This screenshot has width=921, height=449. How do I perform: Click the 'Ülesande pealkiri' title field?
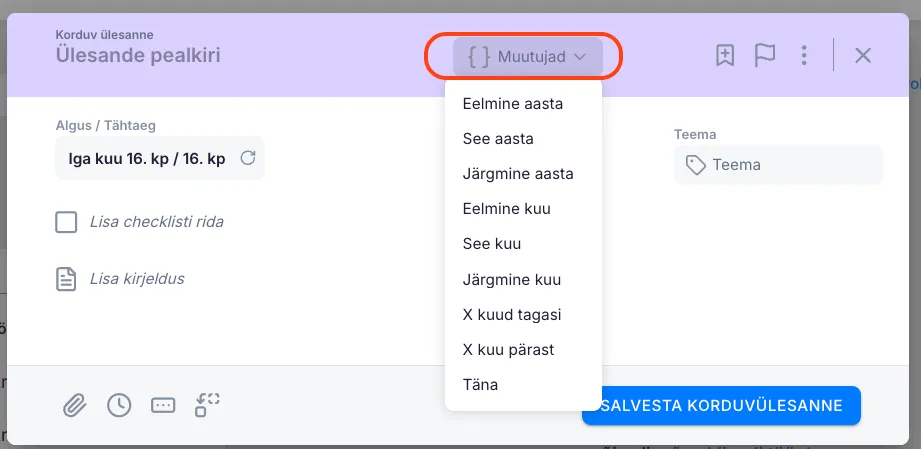point(138,56)
